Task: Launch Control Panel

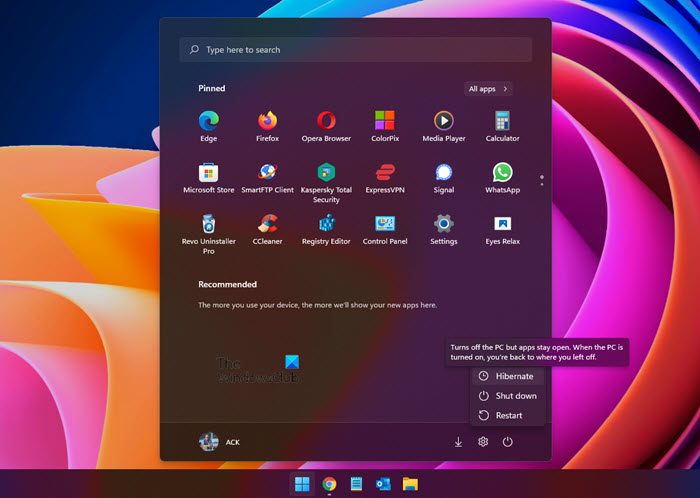Action: tap(385, 229)
